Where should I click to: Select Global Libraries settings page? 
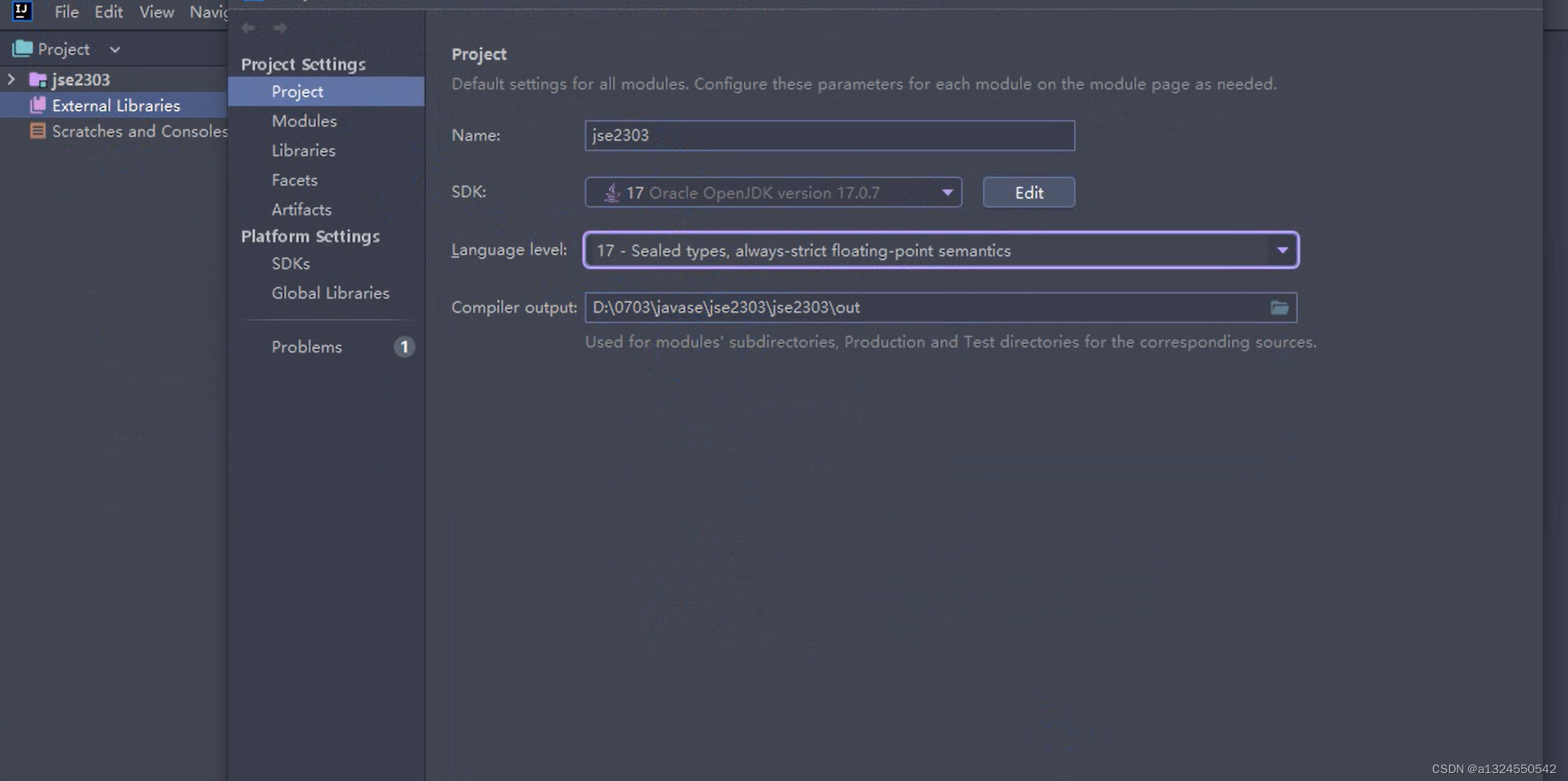(x=330, y=293)
